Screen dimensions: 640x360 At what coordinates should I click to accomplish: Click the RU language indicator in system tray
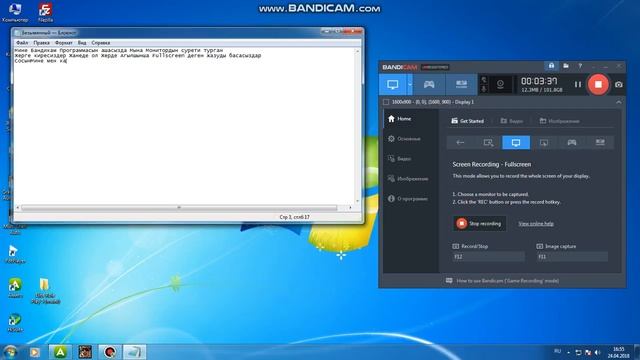(x=558, y=351)
